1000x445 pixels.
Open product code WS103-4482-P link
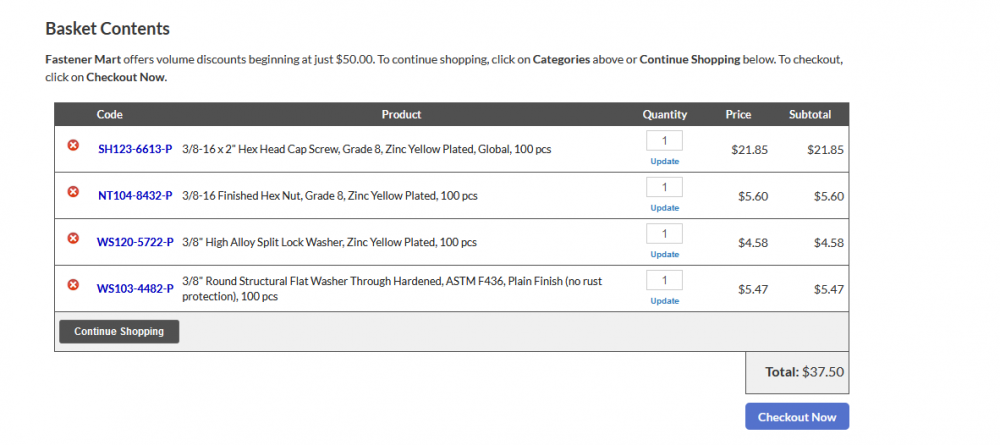[135, 289]
